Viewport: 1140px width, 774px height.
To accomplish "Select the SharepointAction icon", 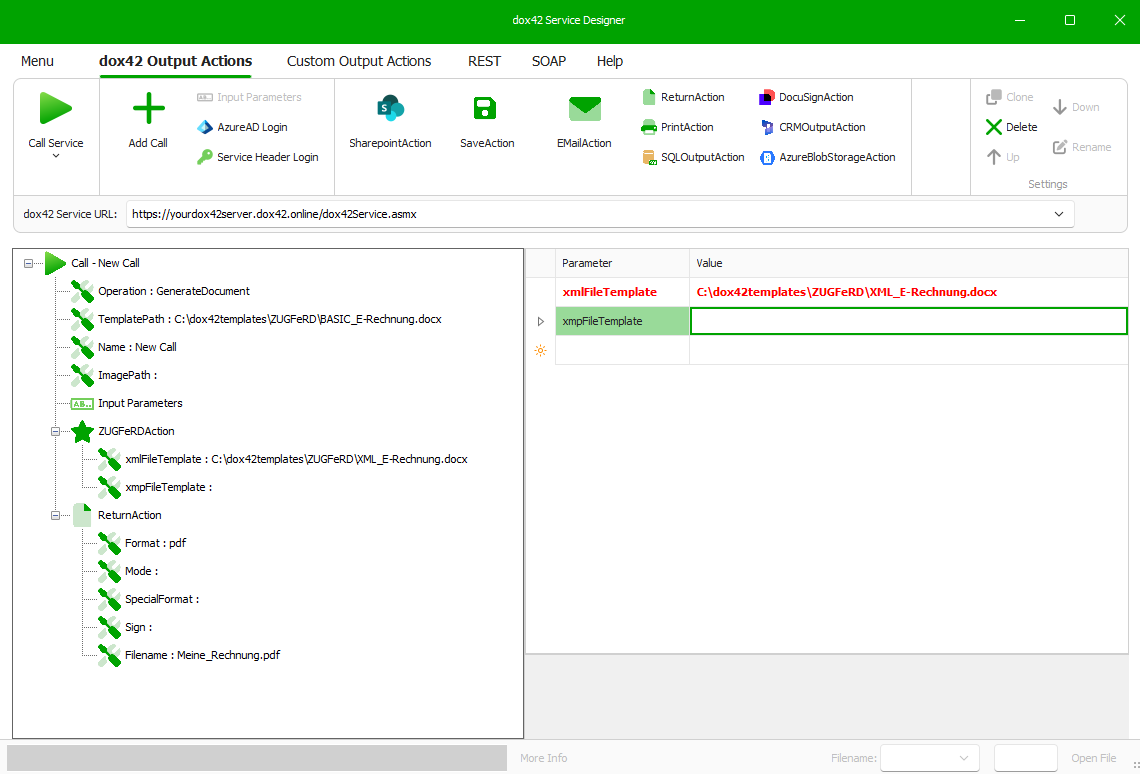I will 390,108.
